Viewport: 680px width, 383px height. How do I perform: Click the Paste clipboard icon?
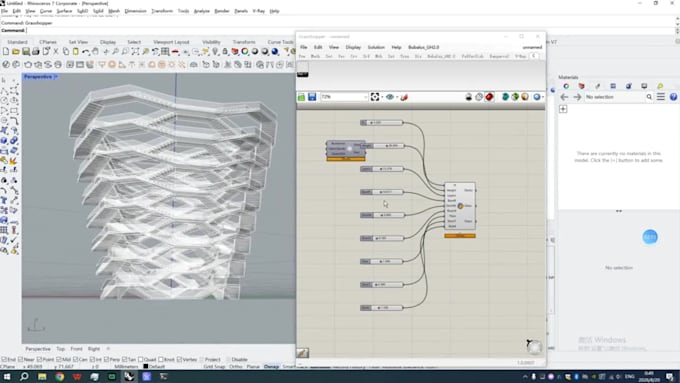75,52
